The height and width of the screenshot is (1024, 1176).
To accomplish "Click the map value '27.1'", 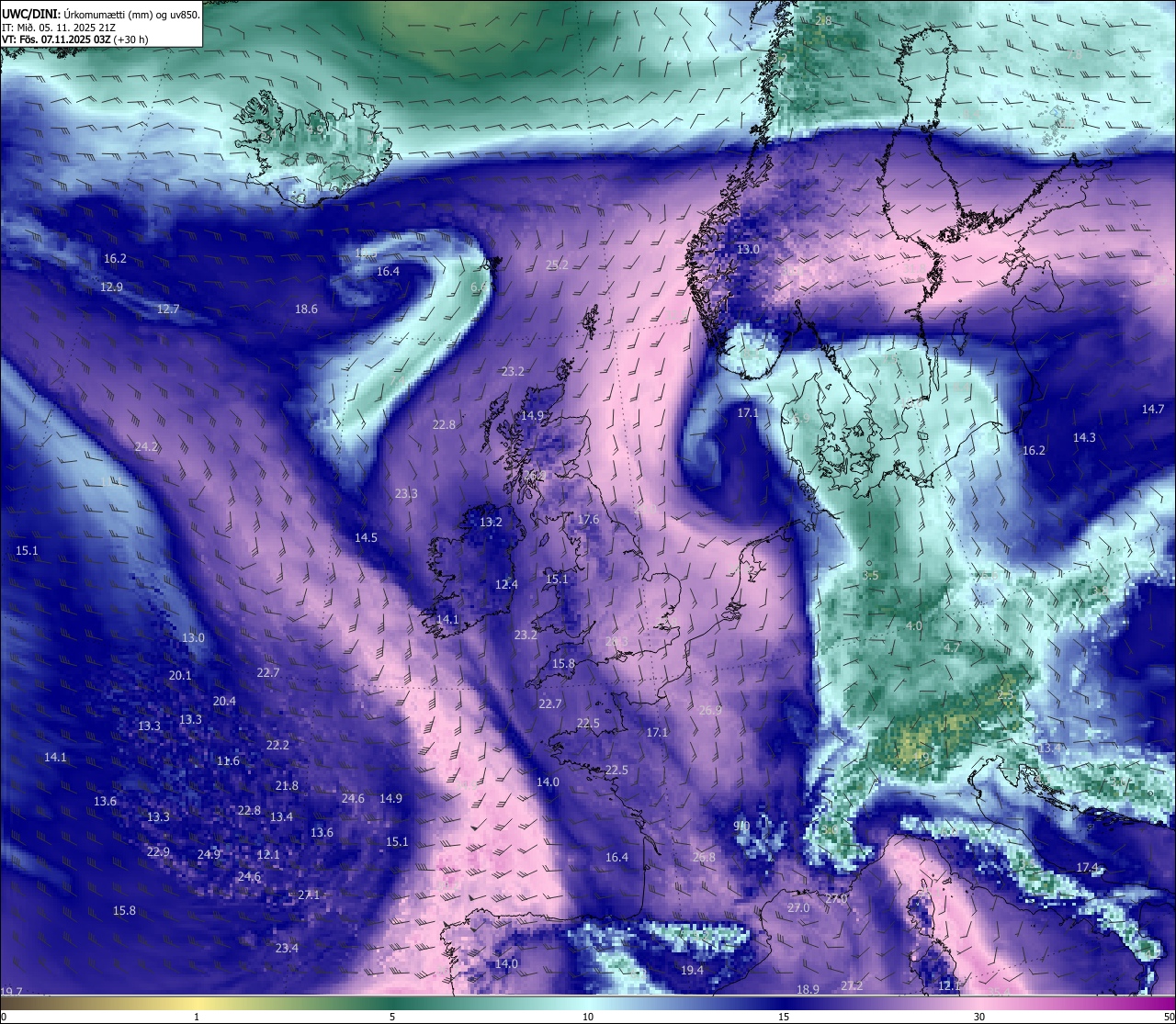I will click(309, 895).
